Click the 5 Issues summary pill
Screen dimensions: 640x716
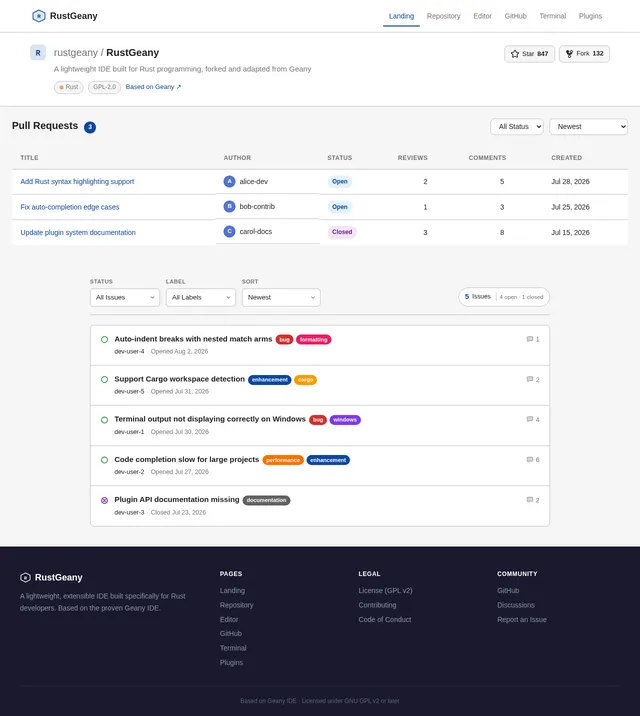click(504, 297)
